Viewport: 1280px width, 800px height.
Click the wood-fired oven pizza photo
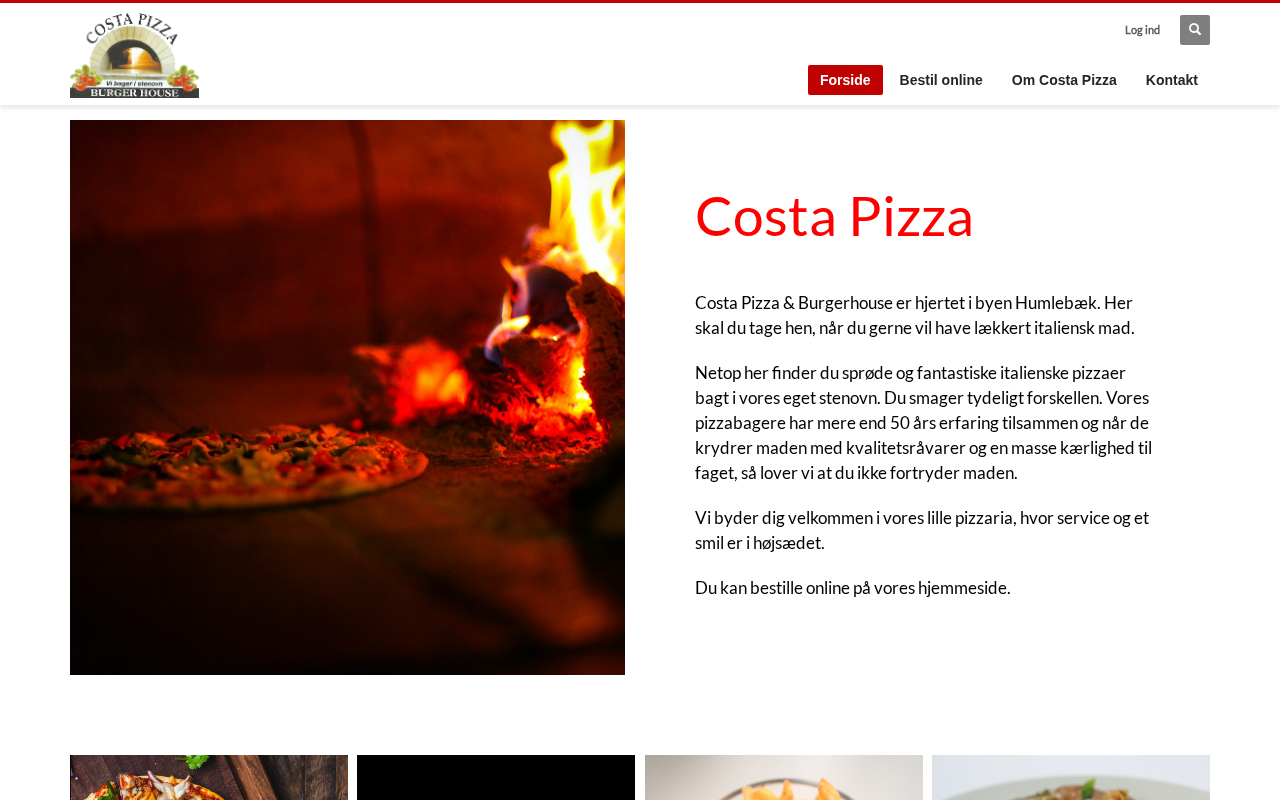347,397
